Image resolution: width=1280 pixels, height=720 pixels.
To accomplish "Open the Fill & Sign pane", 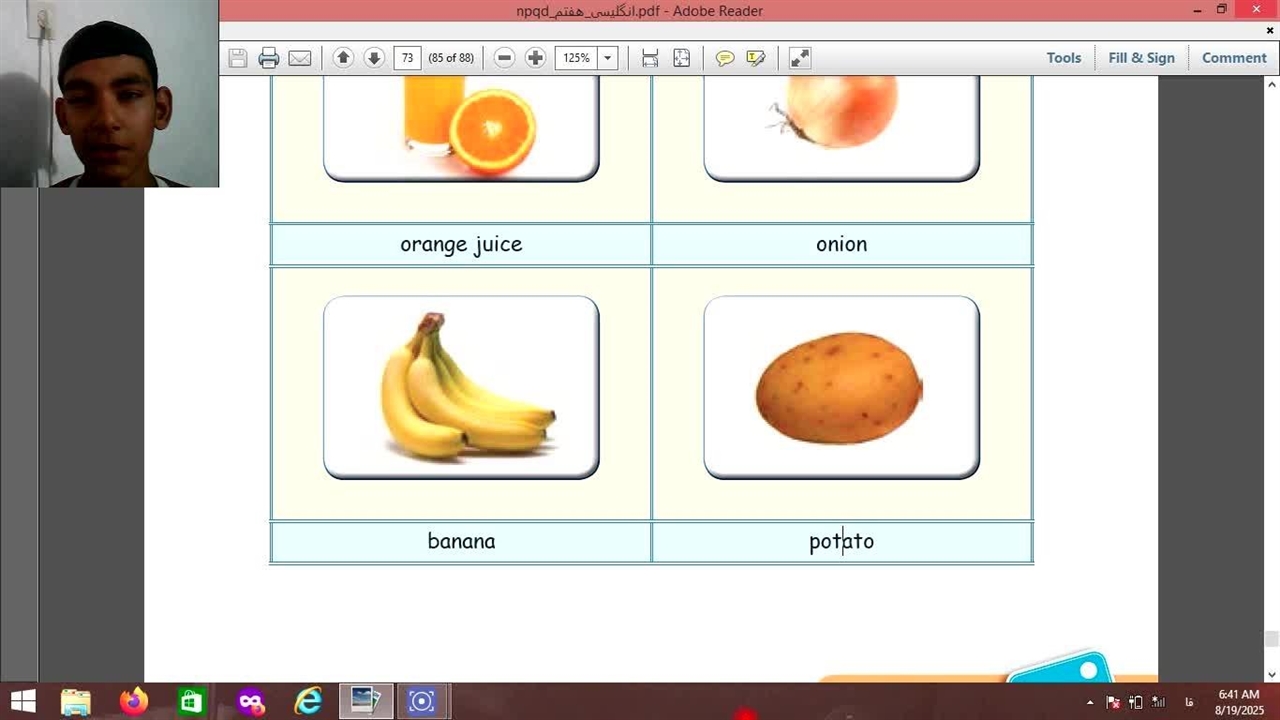I will tap(1141, 58).
